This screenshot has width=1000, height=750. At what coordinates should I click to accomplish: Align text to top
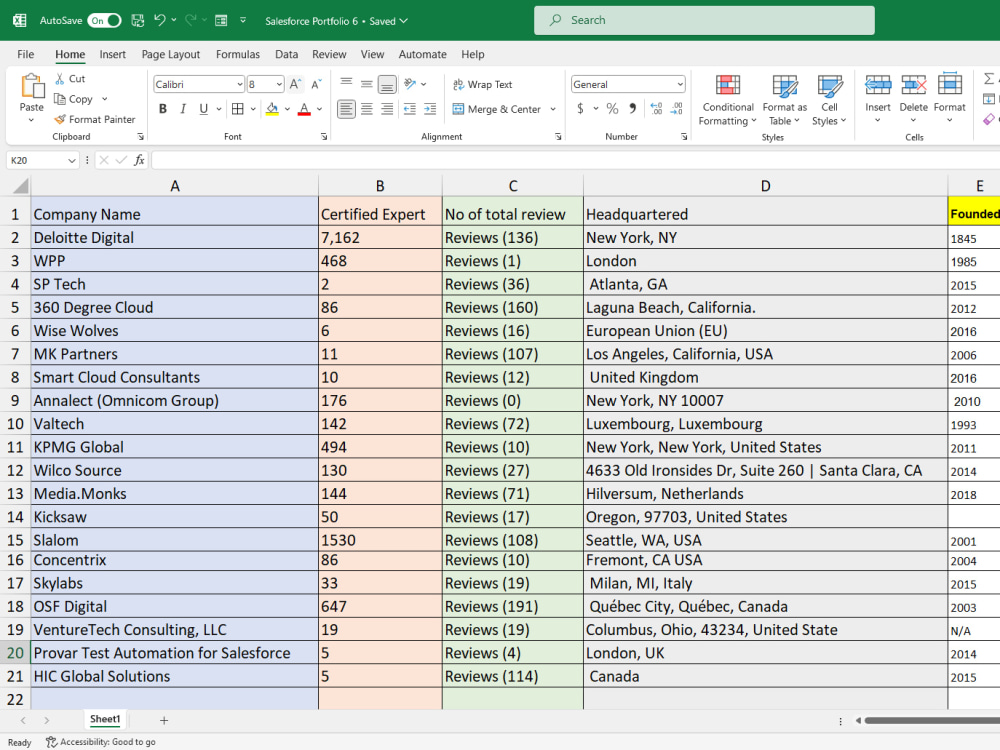coord(346,84)
